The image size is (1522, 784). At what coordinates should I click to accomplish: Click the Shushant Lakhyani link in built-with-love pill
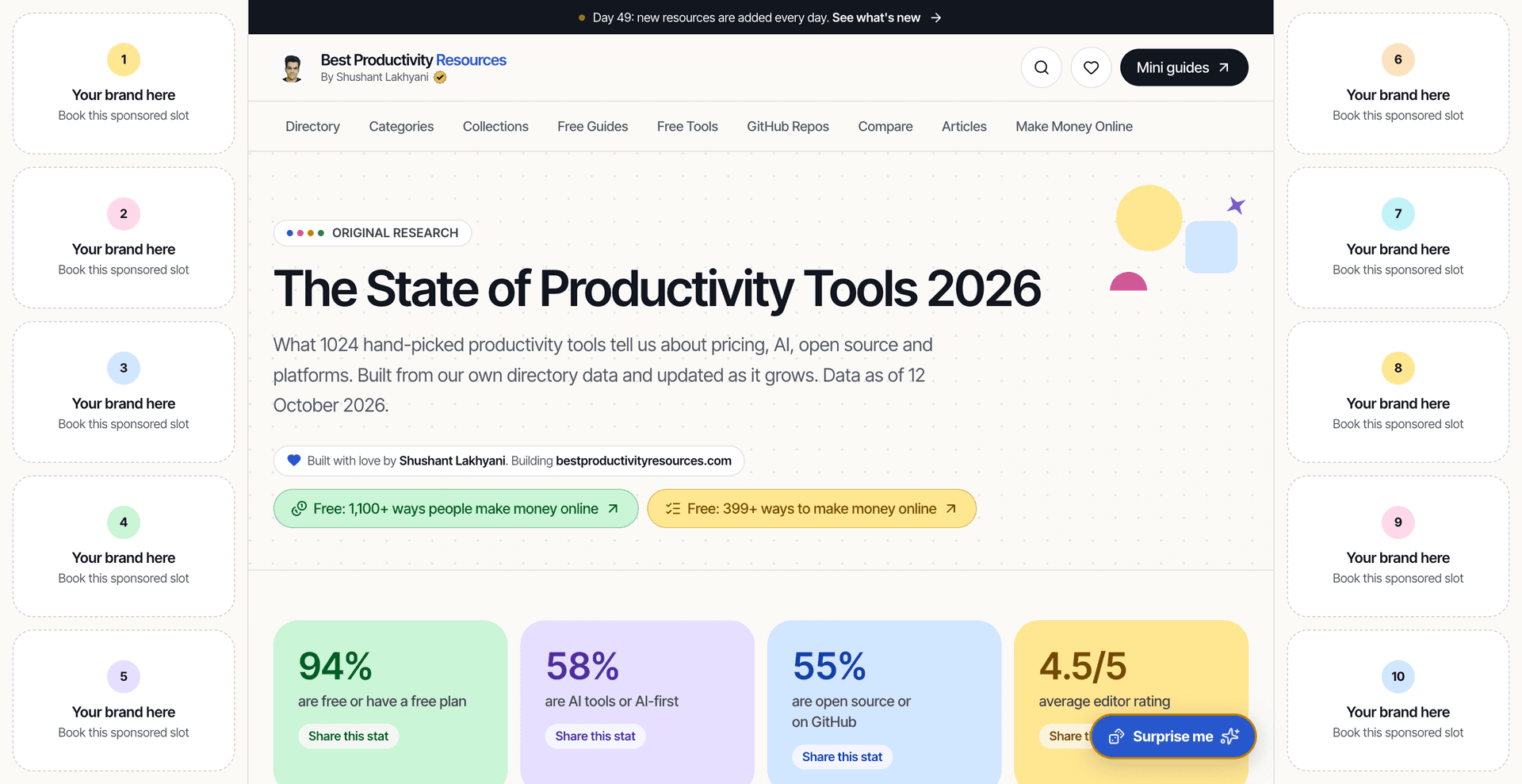pos(452,461)
